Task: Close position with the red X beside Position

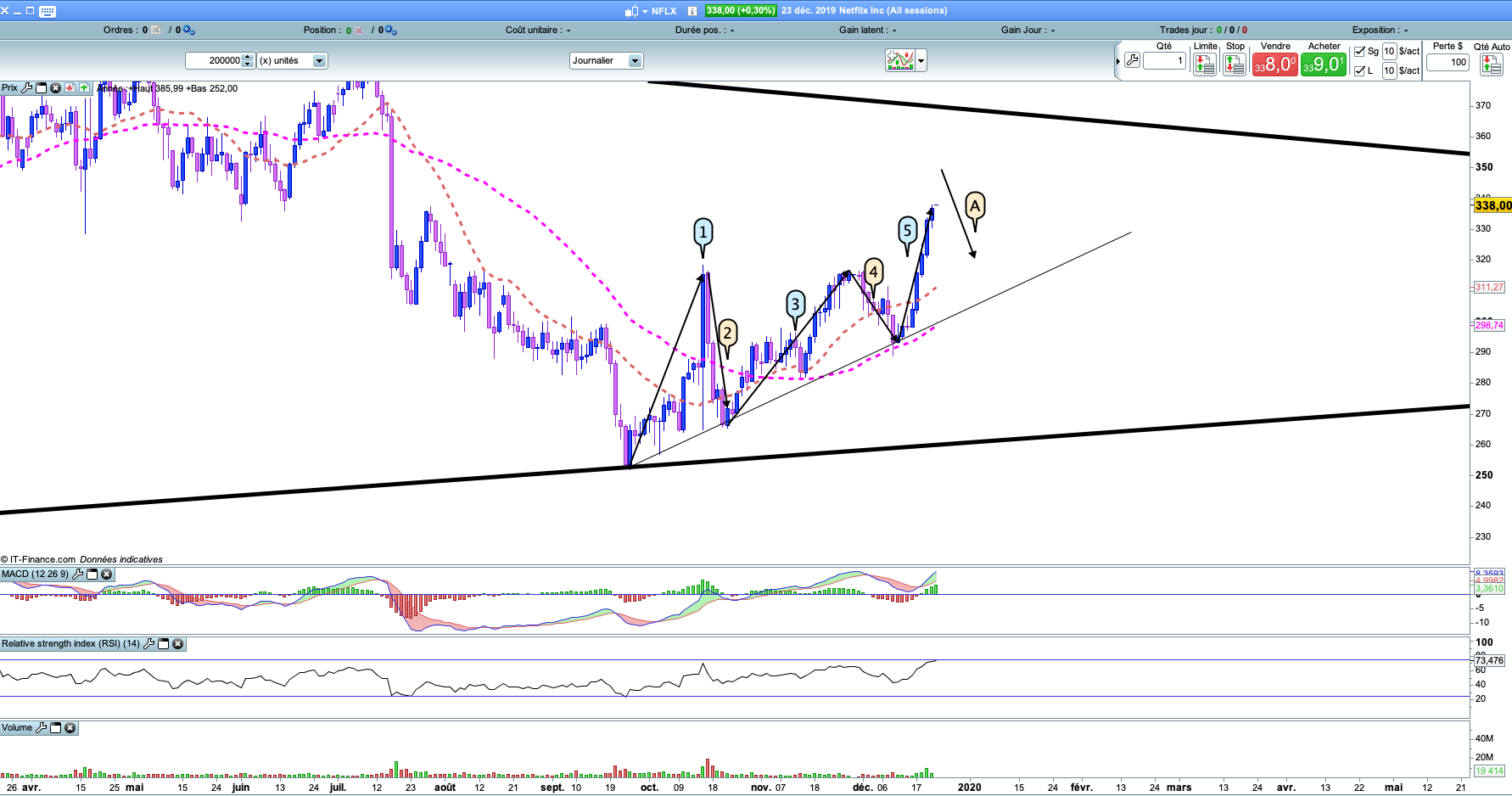Action: pyautogui.click(x=359, y=30)
